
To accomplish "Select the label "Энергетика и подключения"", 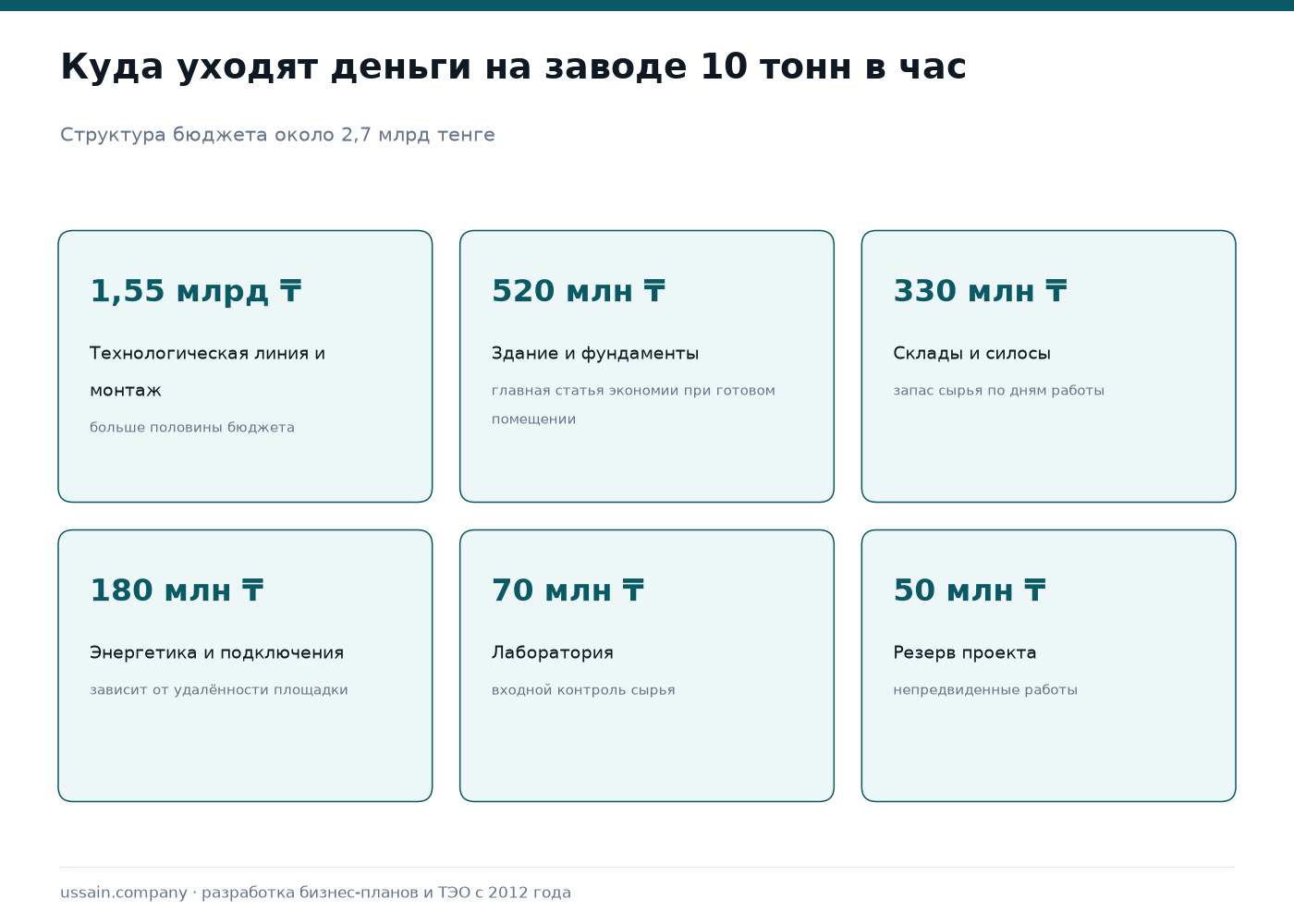I will pyautogui.click(x=216, y=652).
